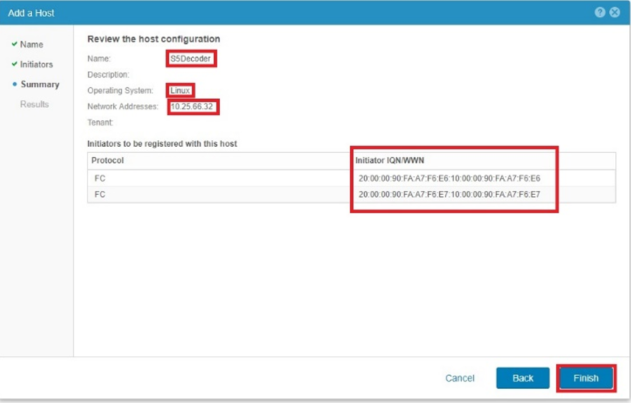Image resolution: width=631 pixels, height=403 pixels.
Task: Click the host name S5Decoder
Action: pyautogui.click(x=191, y=58)
